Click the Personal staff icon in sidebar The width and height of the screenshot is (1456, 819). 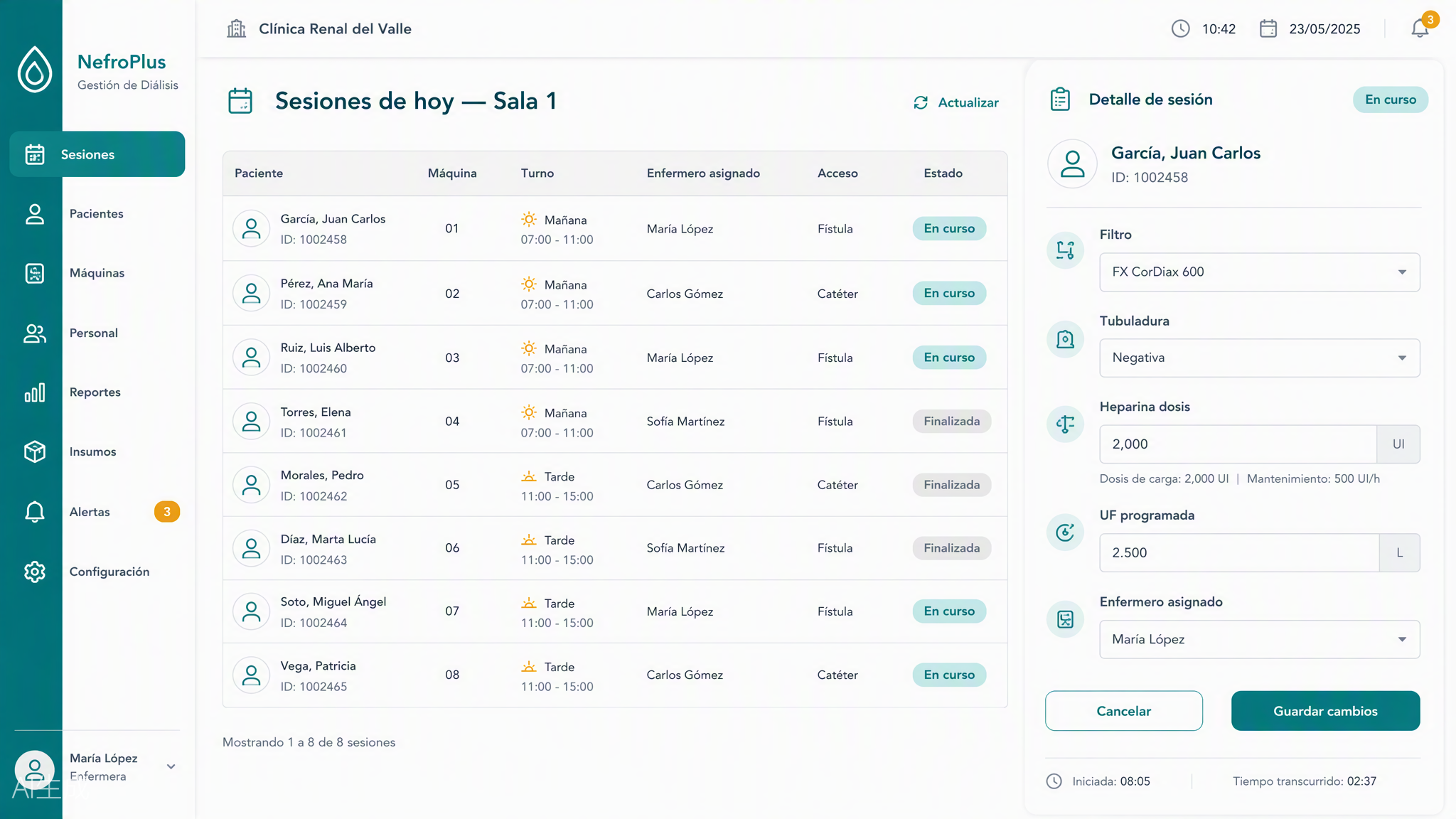35,333
